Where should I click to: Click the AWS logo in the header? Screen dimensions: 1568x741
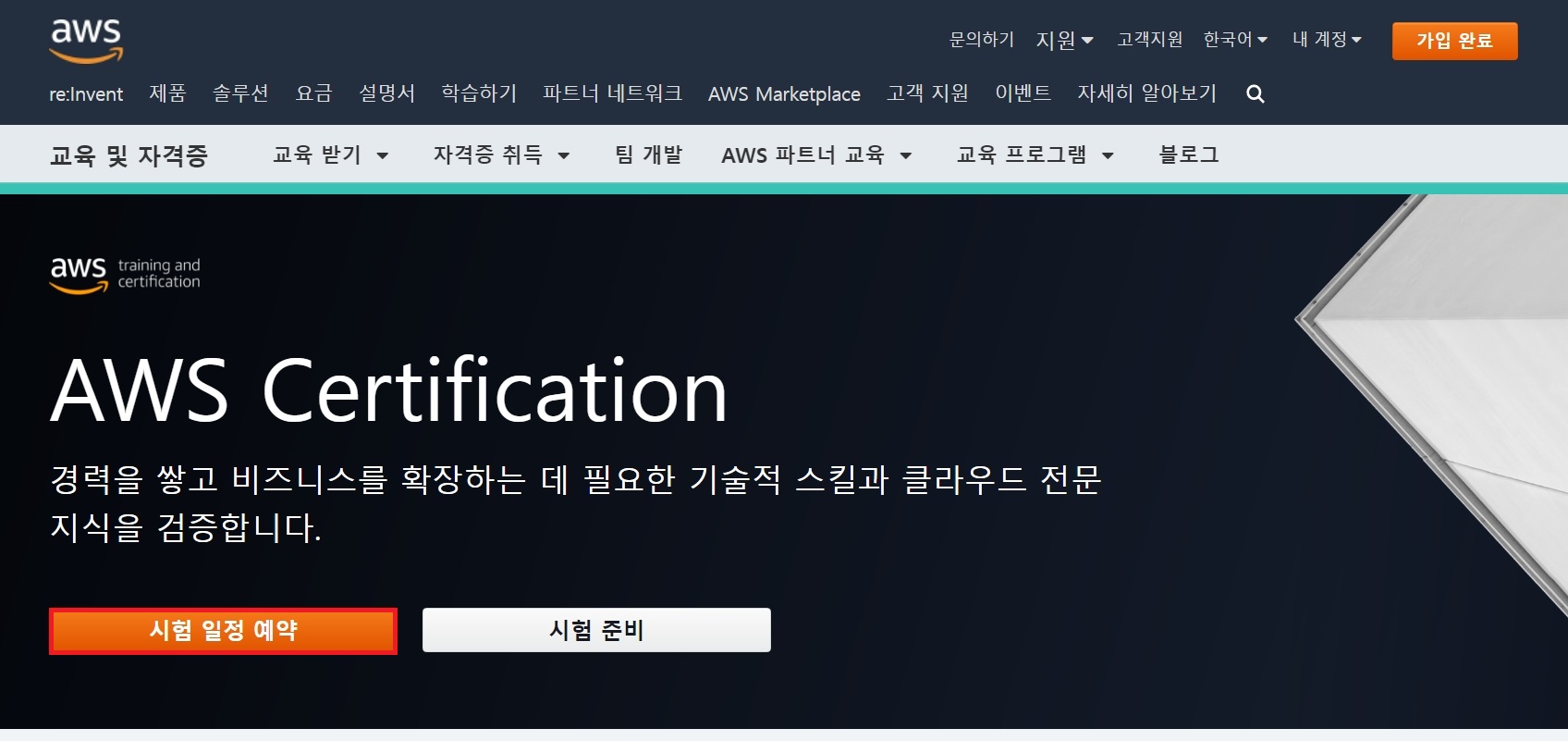pos(86,41)
